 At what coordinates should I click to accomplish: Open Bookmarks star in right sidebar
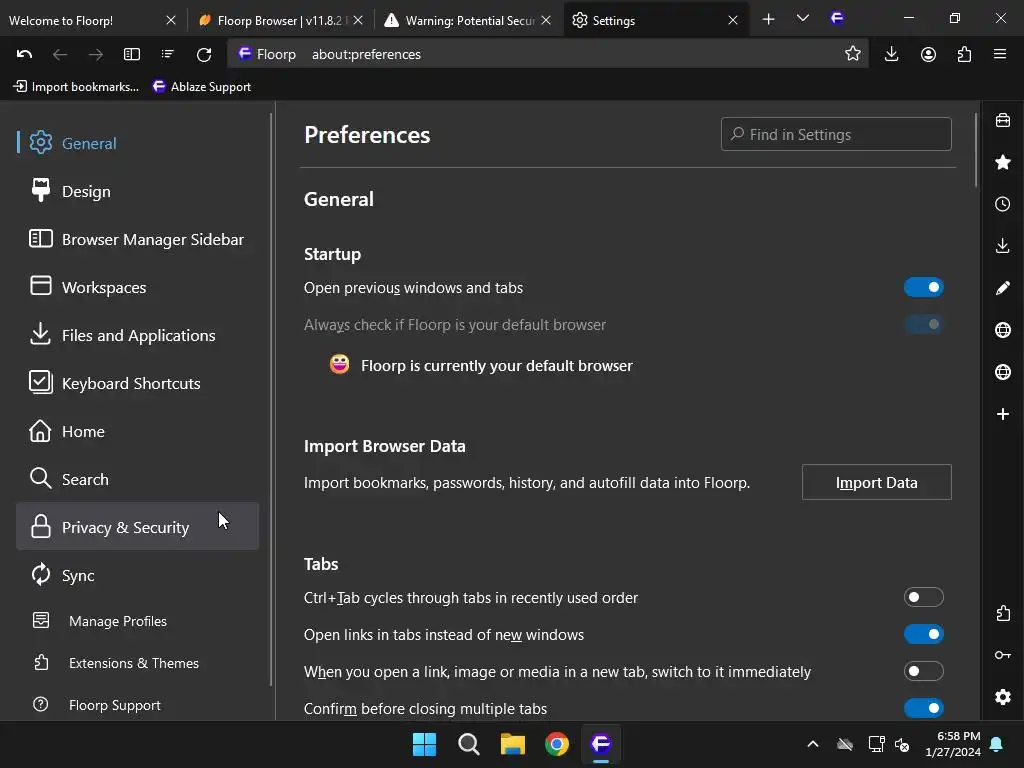[1003, 162]
